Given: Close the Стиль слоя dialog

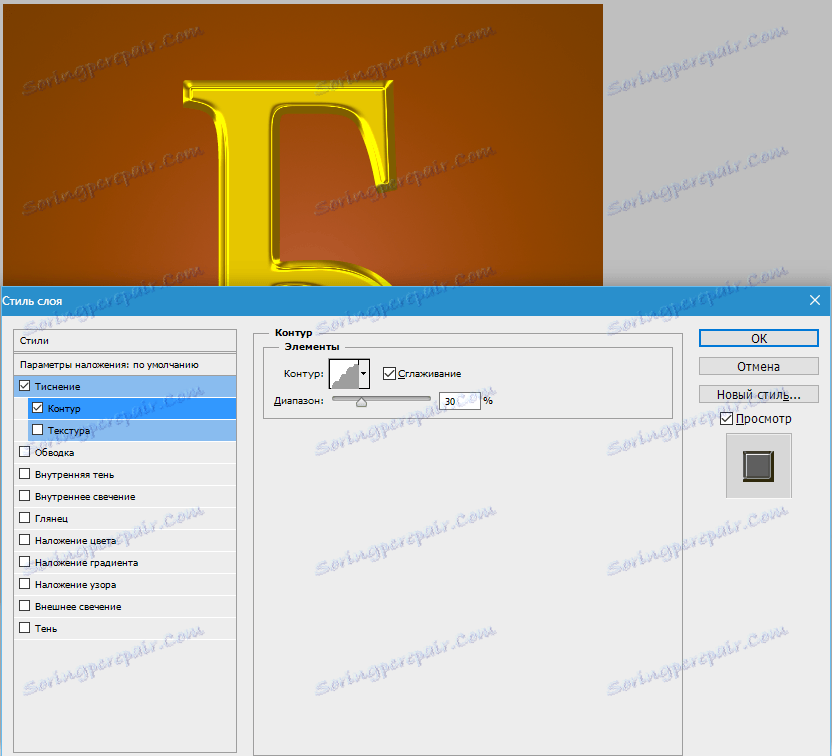Looking at the screenshot, I should pos(815,300).
